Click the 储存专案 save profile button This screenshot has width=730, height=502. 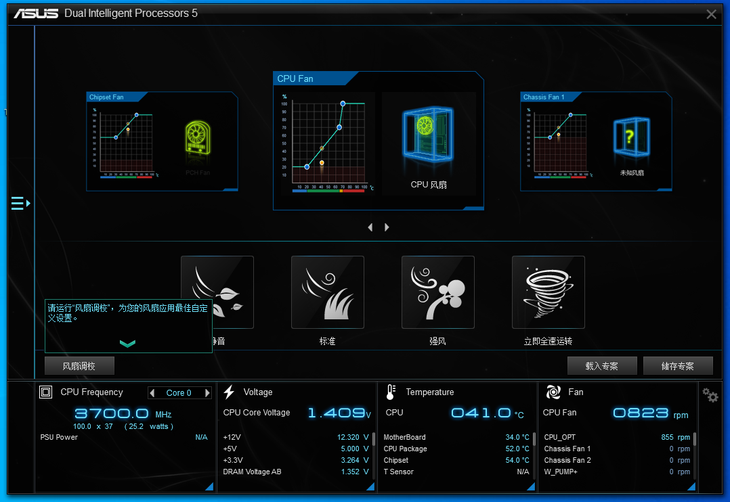[x=678, y=366]
